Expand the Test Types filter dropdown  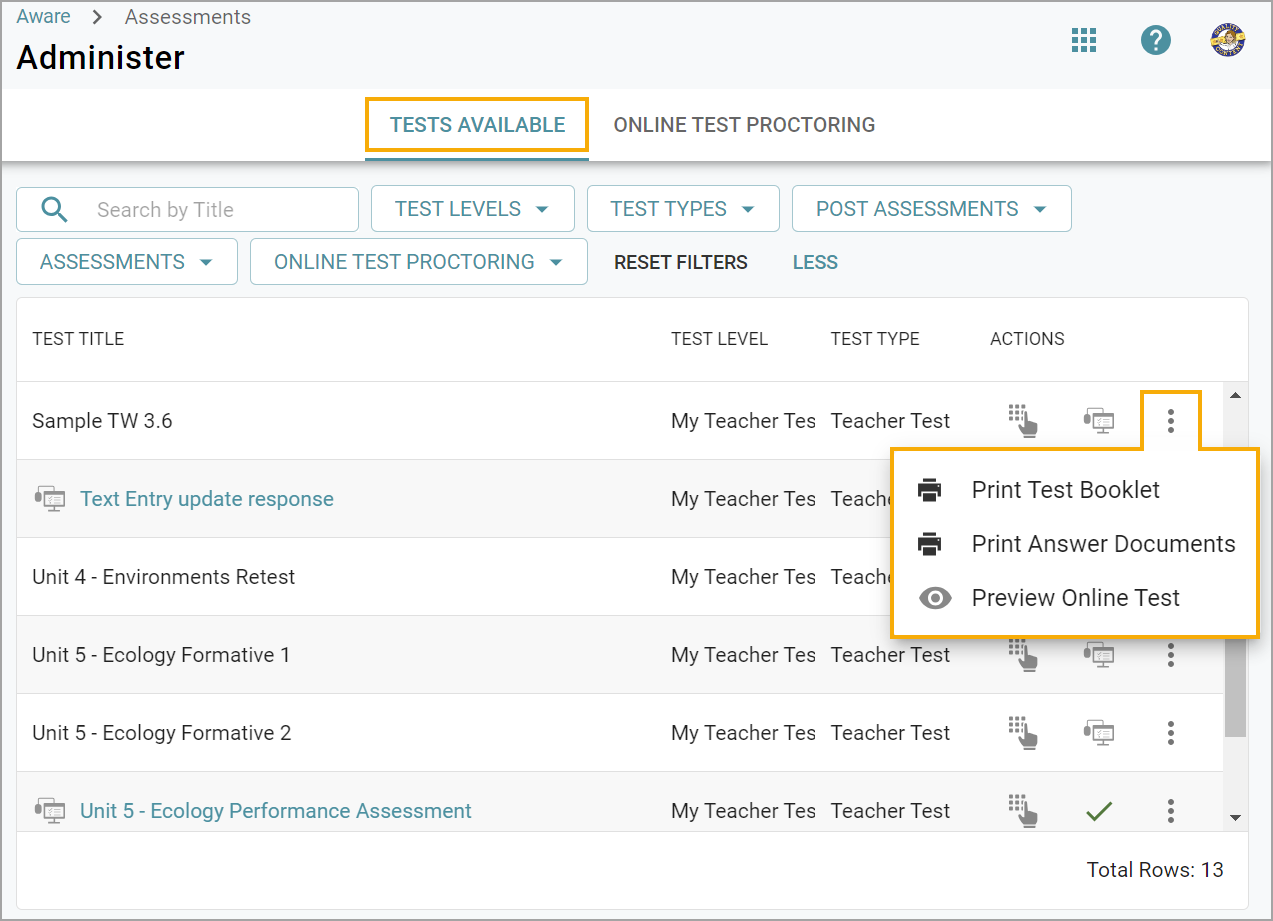click(682, 209)
